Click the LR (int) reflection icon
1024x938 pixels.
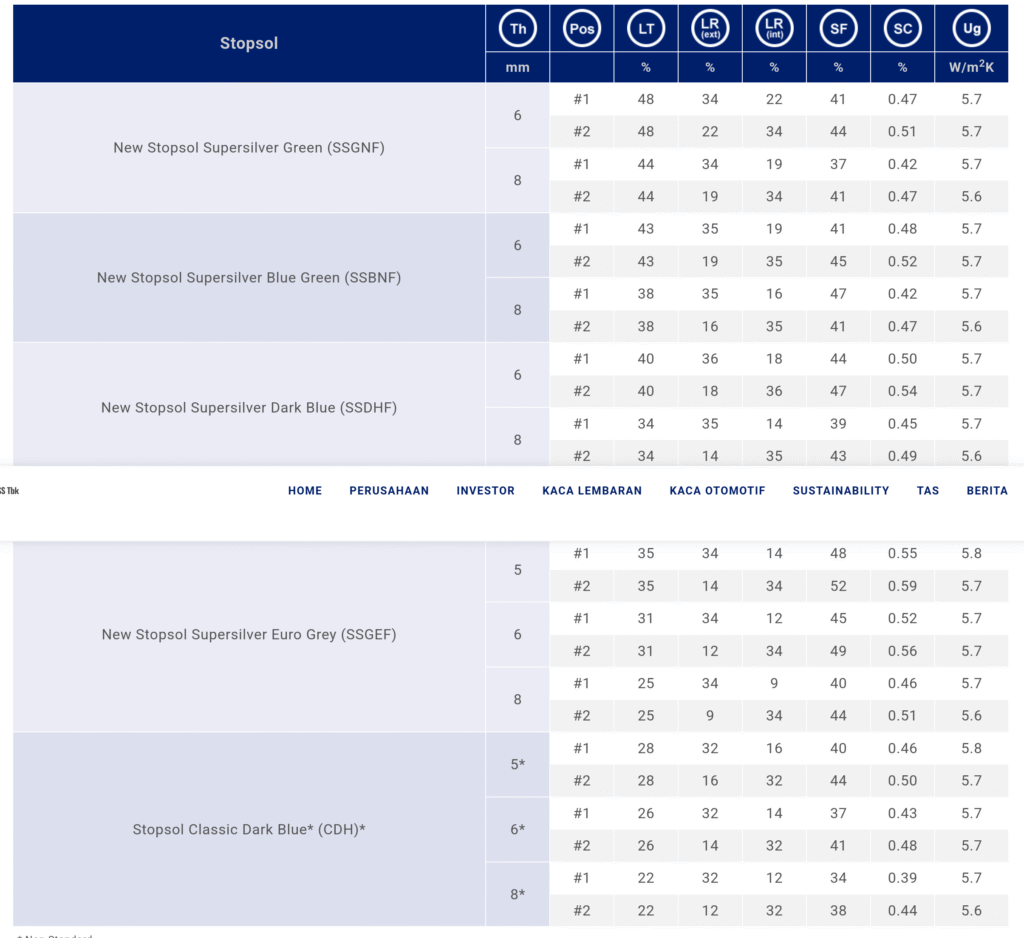(774, 29)
